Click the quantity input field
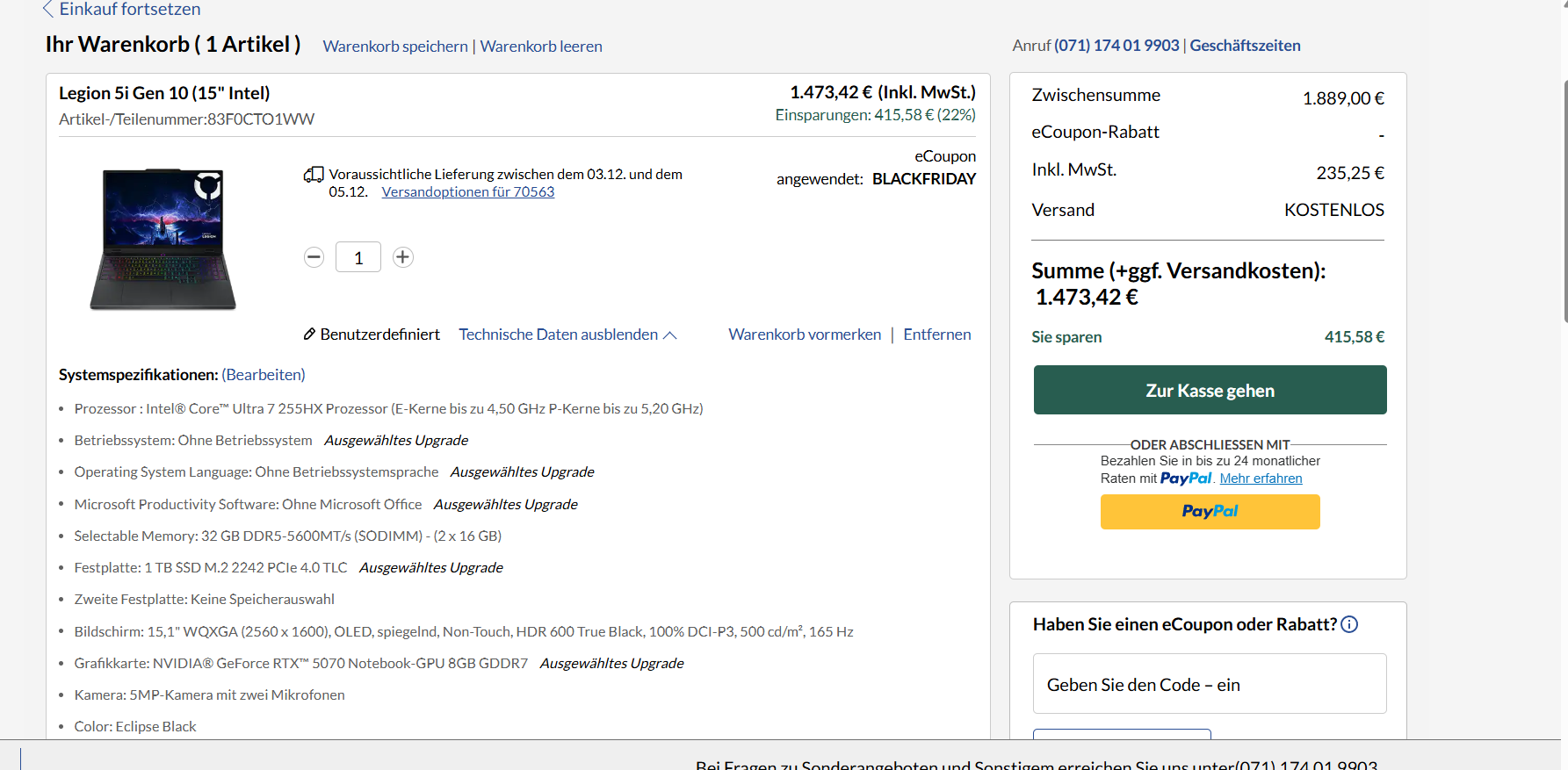Image resolution: width=1568 pixels, height=770 pixels. [x=358, y=257]
